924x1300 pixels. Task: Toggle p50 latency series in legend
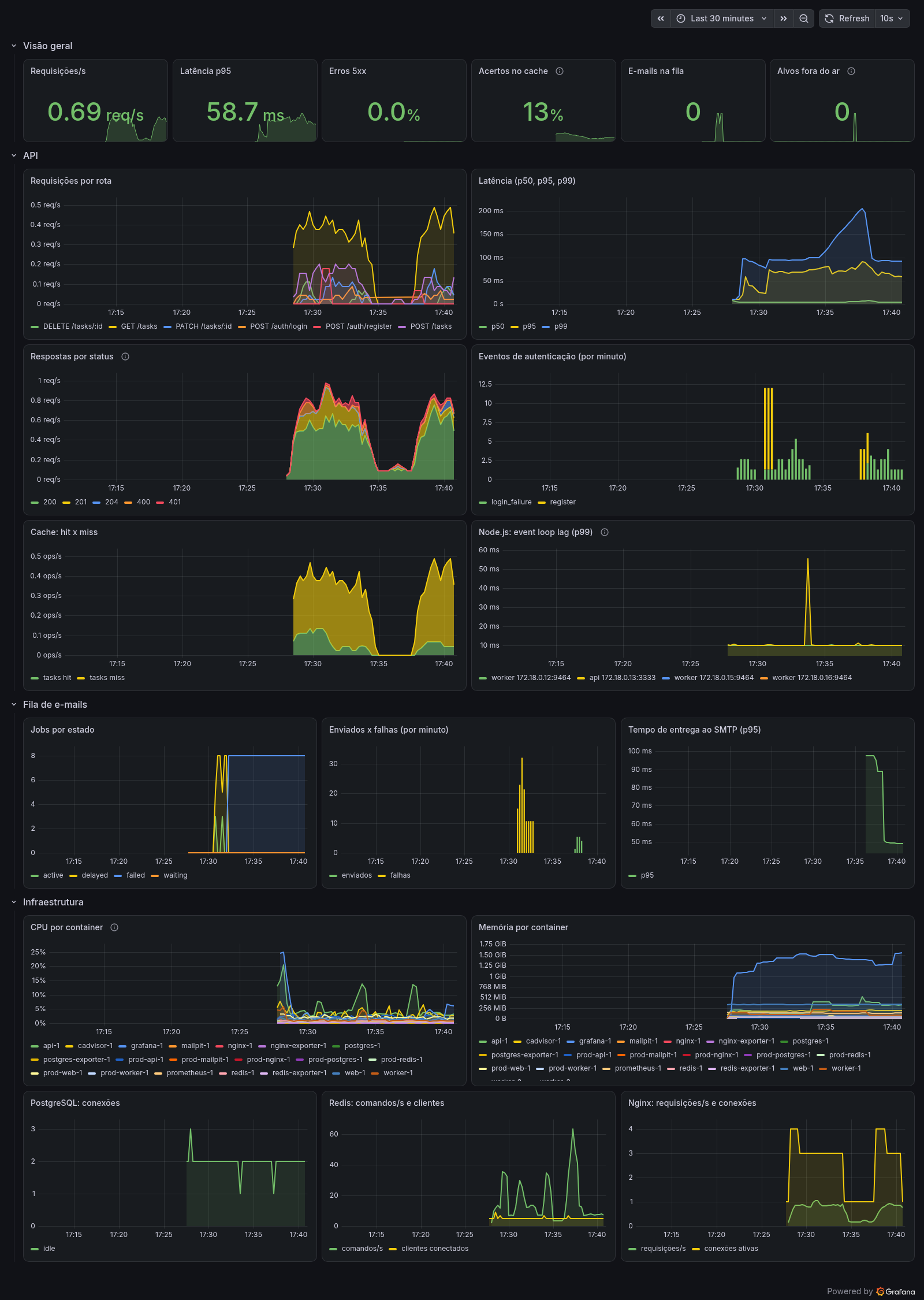point(498,326)
